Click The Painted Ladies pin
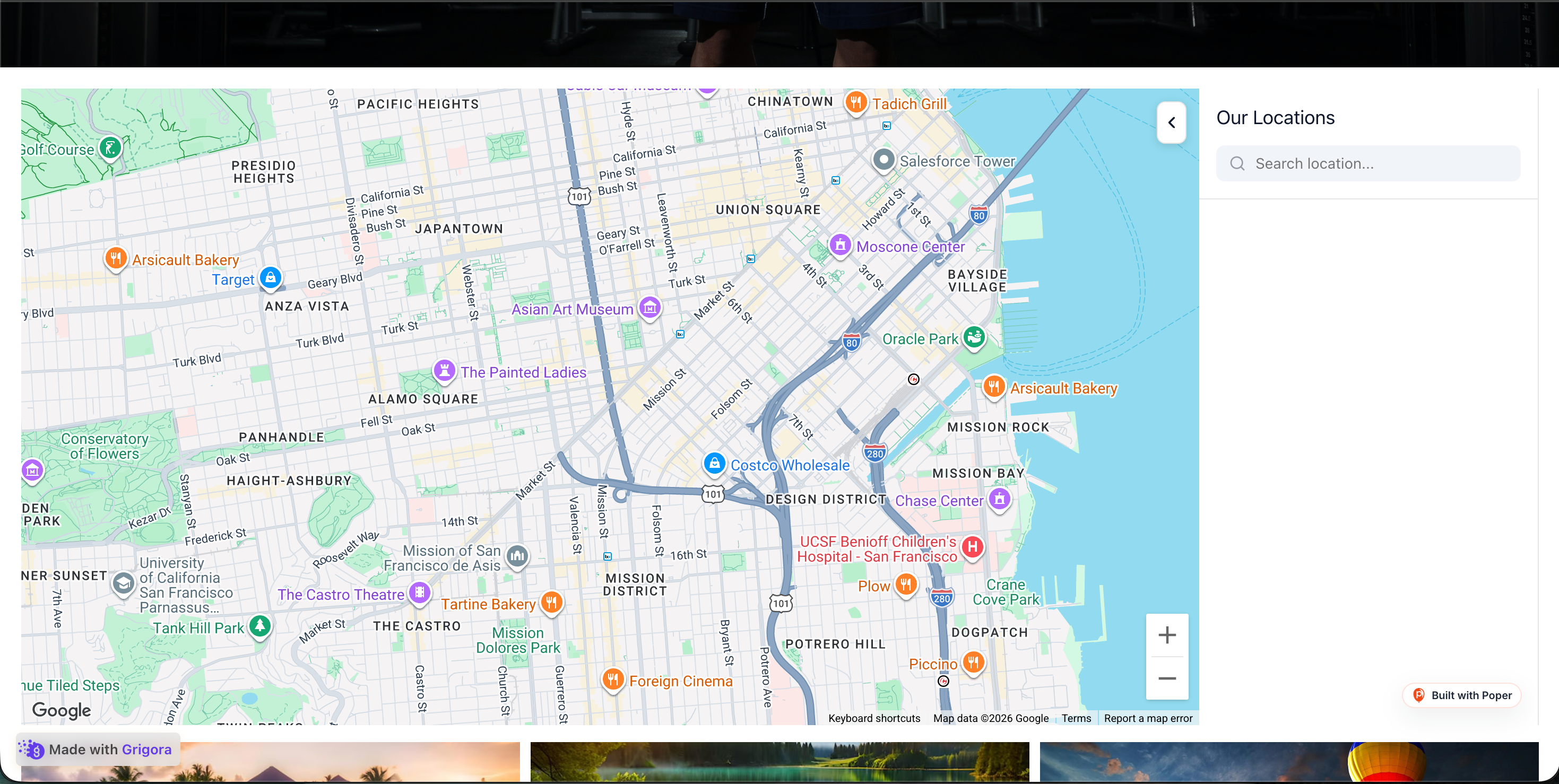1559x784 pixels. 444,371
